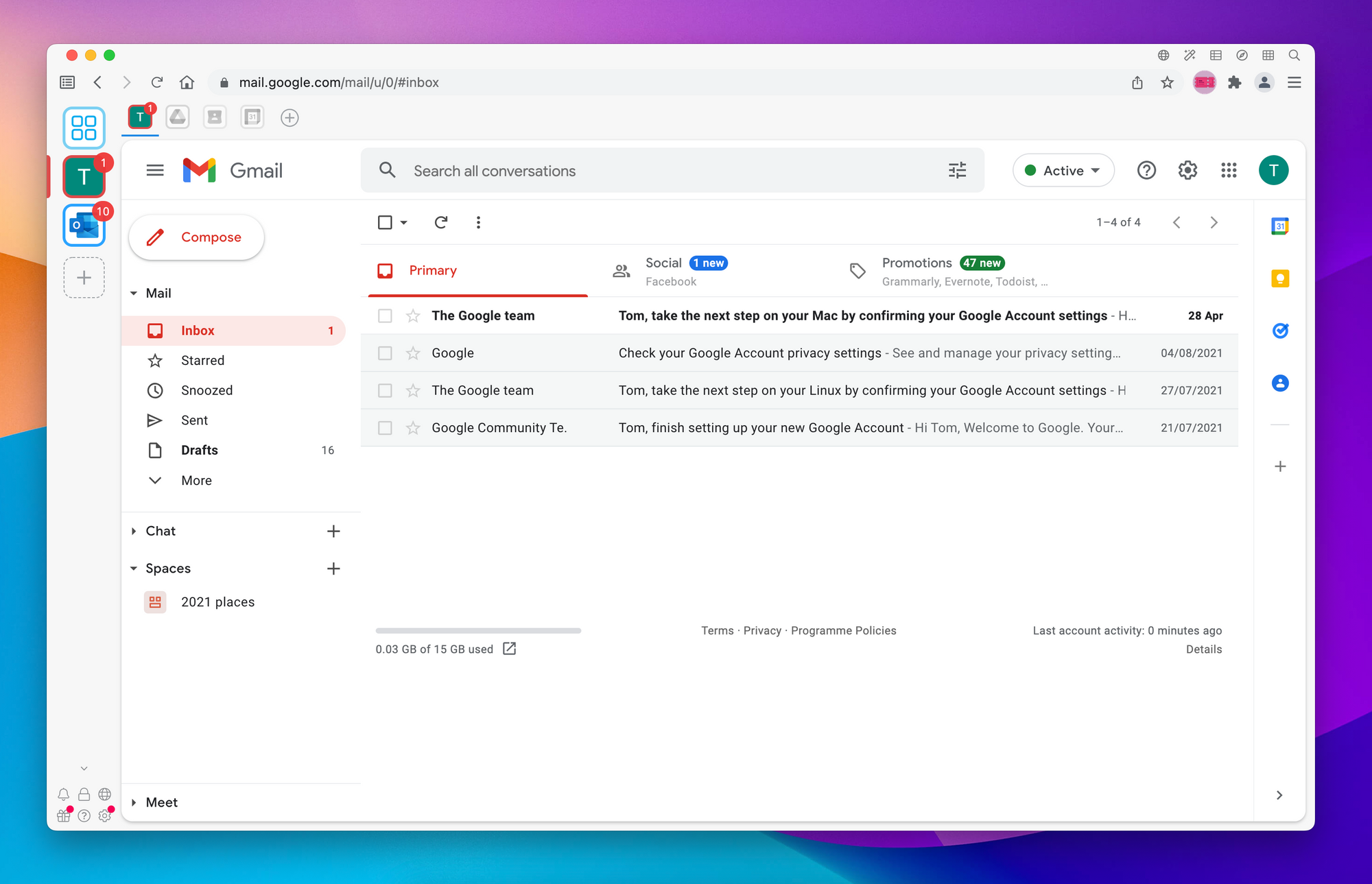Click the Starred sidebar menu item
The height and width of the screenshot is (884, 1372).
[x=201, y=359]
